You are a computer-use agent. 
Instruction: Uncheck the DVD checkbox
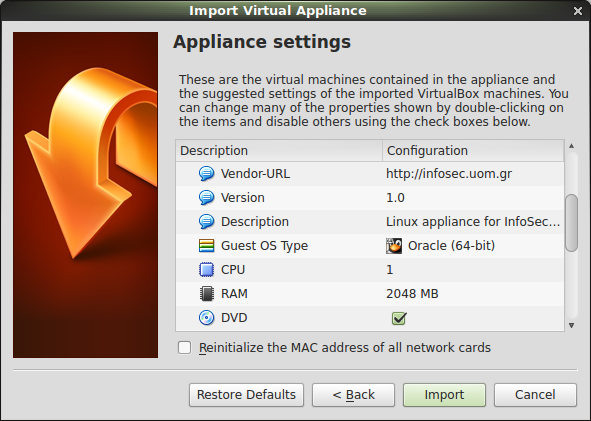click(x=399, y=318)
